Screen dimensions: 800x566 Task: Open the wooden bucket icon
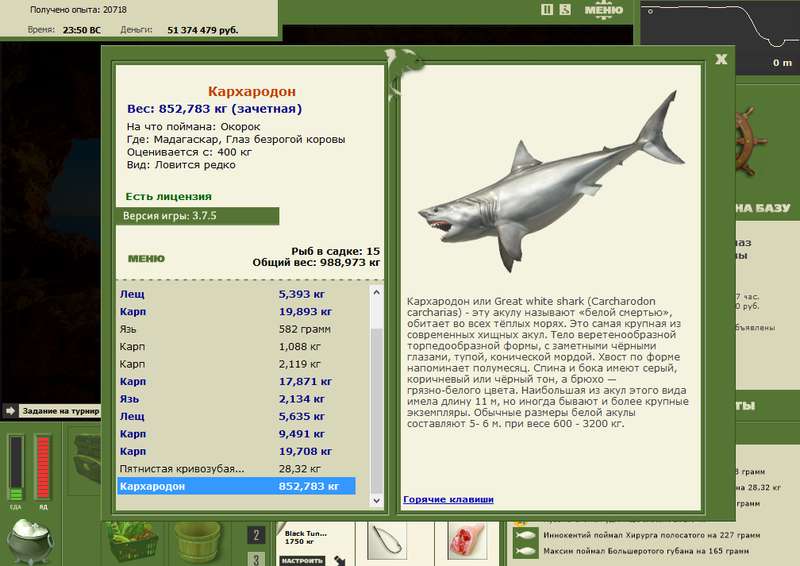[x=197, y=543]
